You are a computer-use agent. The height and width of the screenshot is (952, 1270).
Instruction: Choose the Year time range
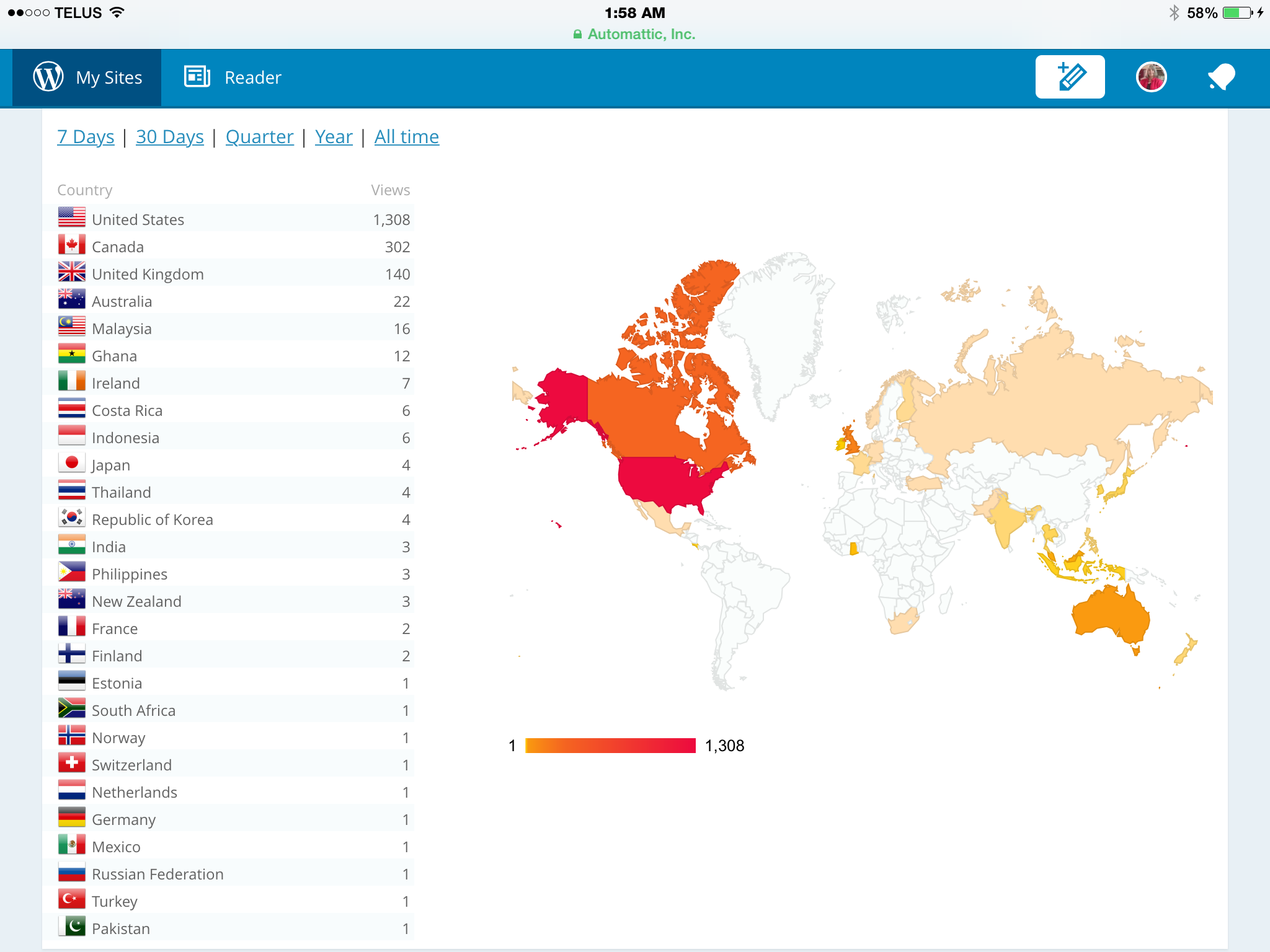click(x=334, y=137)
